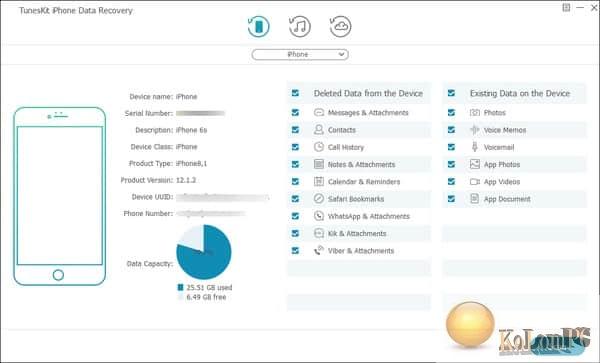Click the Contacts person icon
The height and width of the screenshot is (363, 600).
319,129
